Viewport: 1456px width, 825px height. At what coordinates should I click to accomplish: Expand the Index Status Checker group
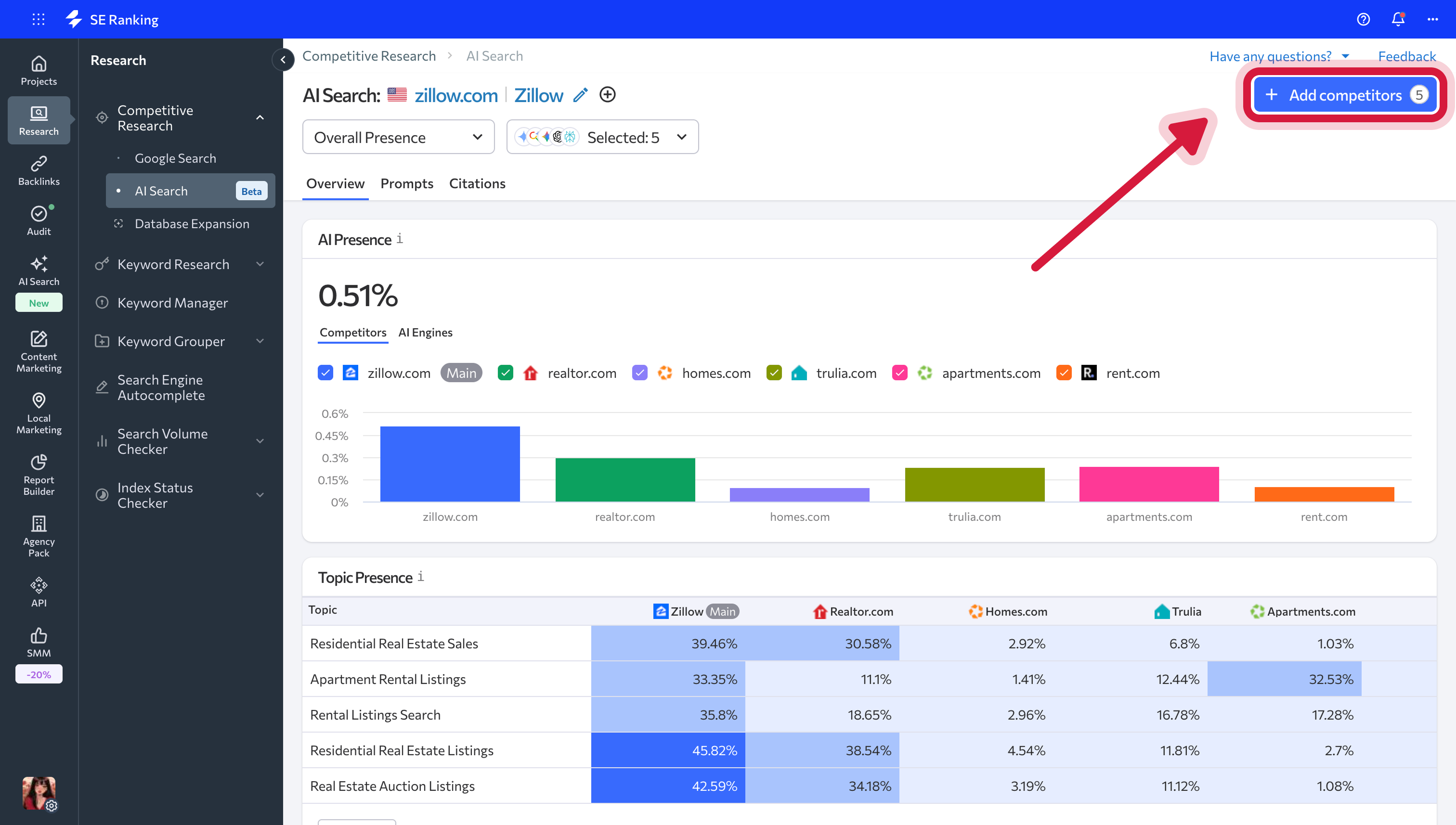point(260,495)
